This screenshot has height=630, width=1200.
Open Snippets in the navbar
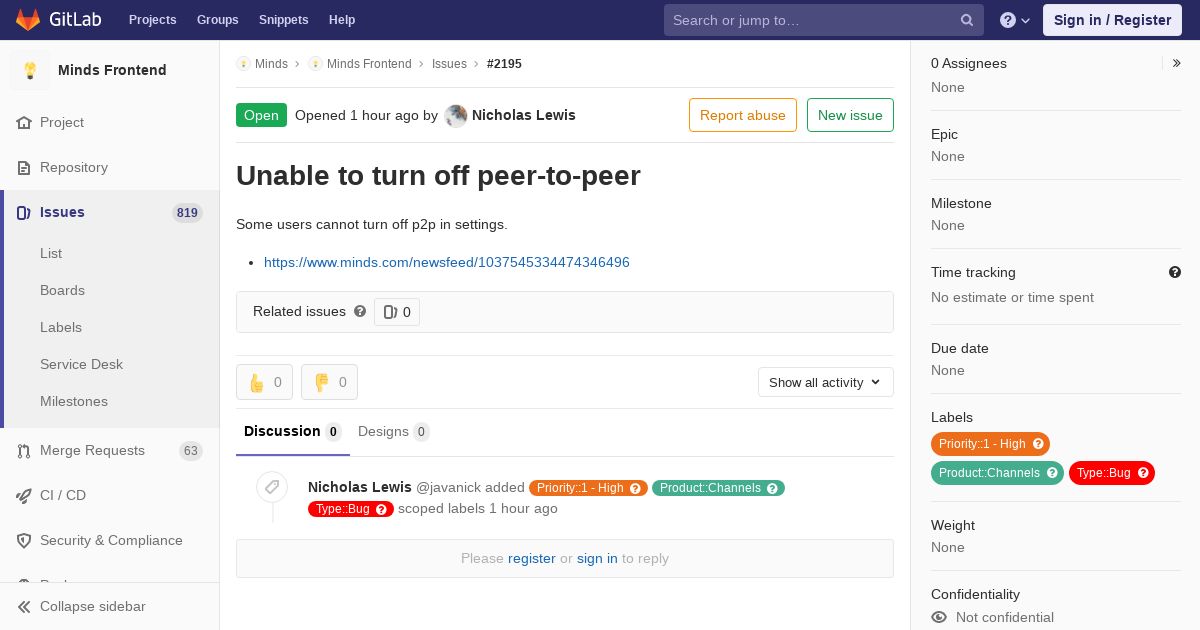point(284,20)
